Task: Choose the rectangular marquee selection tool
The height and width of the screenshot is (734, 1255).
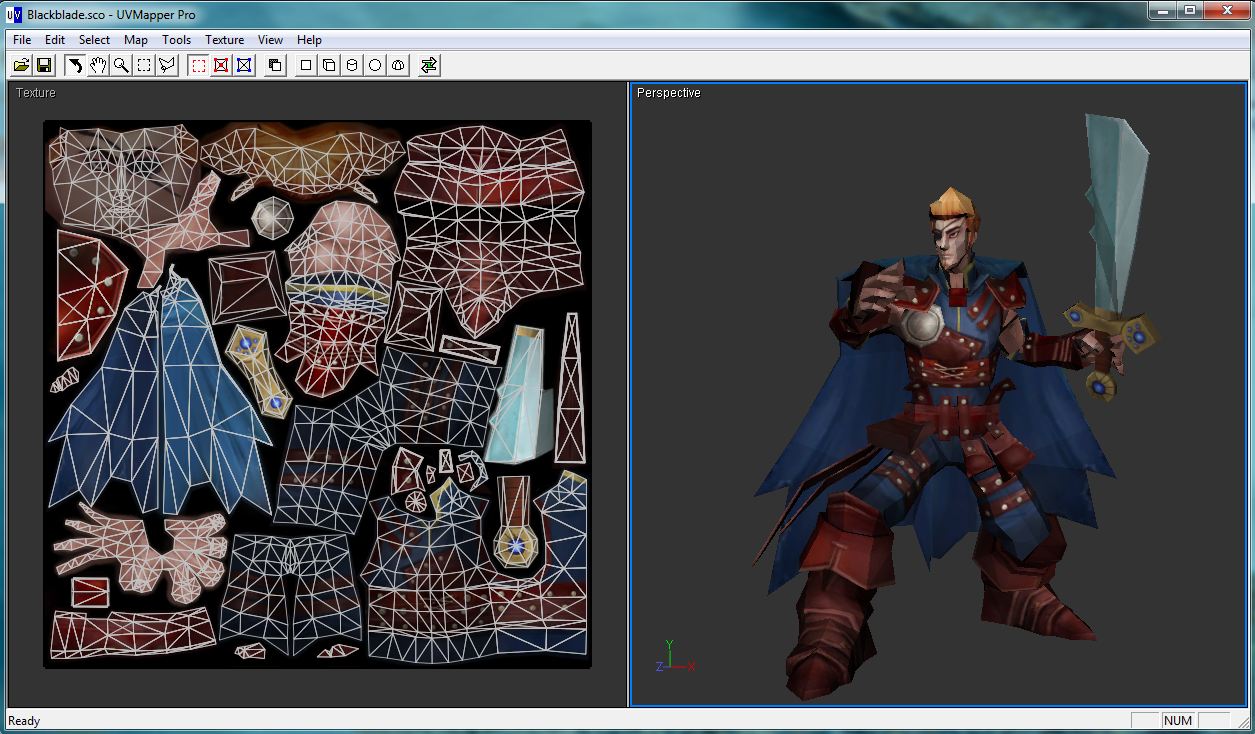Action: pyautogui.click(x=144, y=64)
